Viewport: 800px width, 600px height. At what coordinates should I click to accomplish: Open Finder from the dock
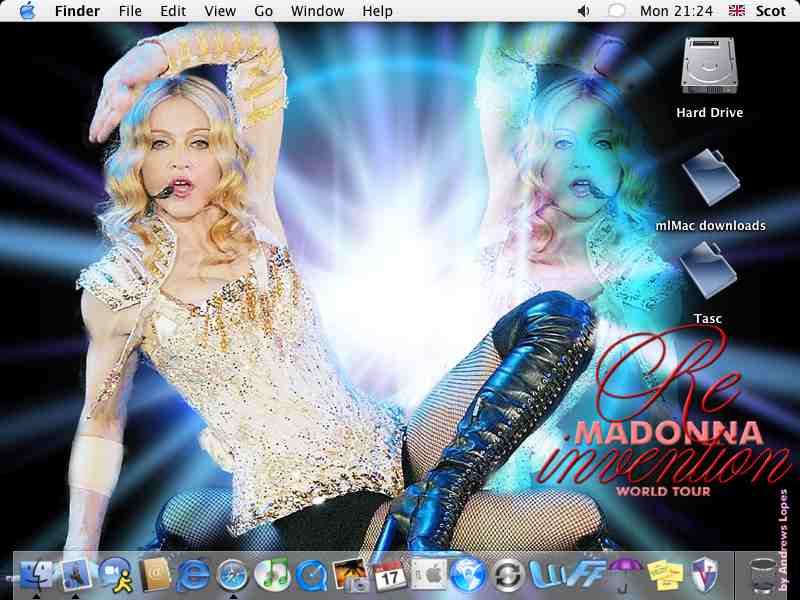[x=36, y=575]
